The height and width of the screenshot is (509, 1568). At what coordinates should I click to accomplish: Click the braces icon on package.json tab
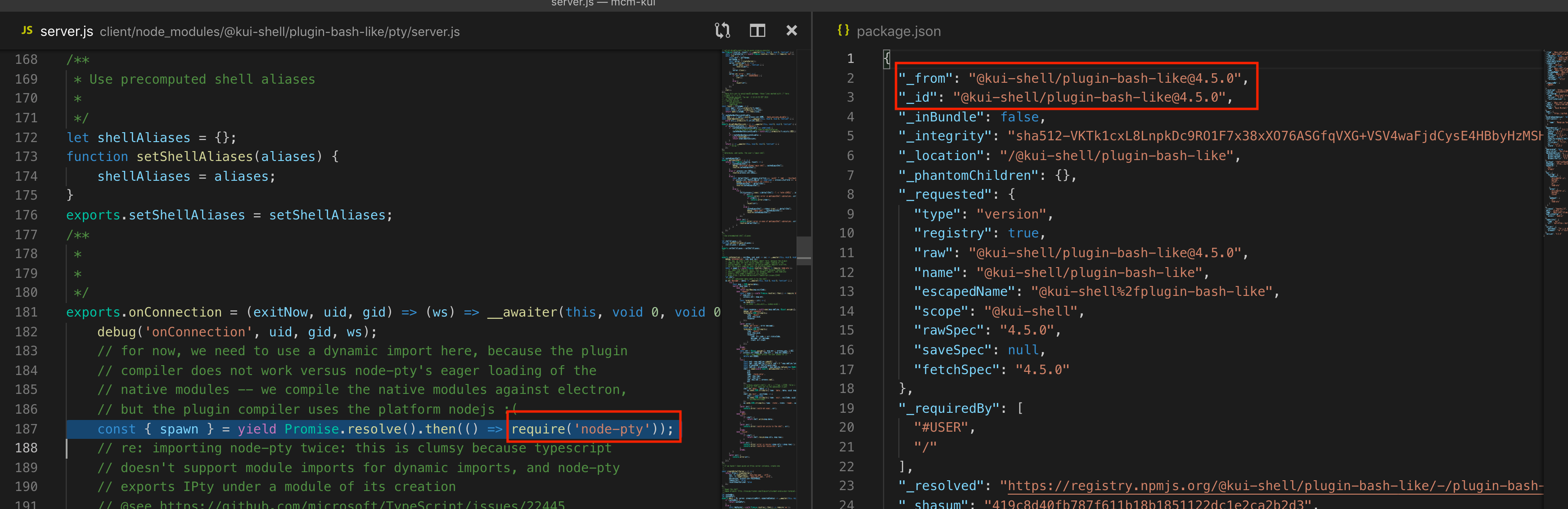tap(843, 30)
